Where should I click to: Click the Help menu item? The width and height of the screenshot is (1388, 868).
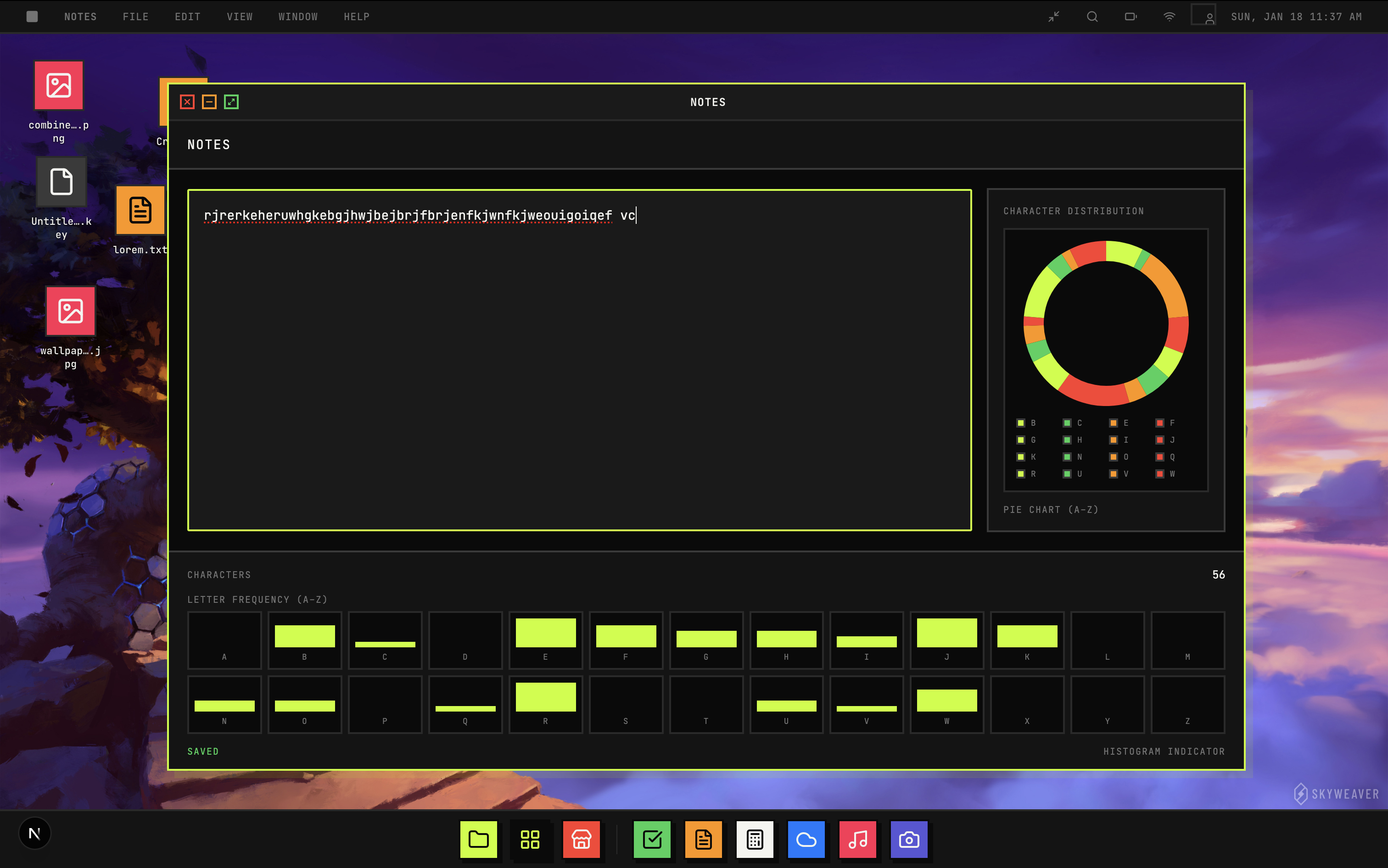tap(357, 17)
